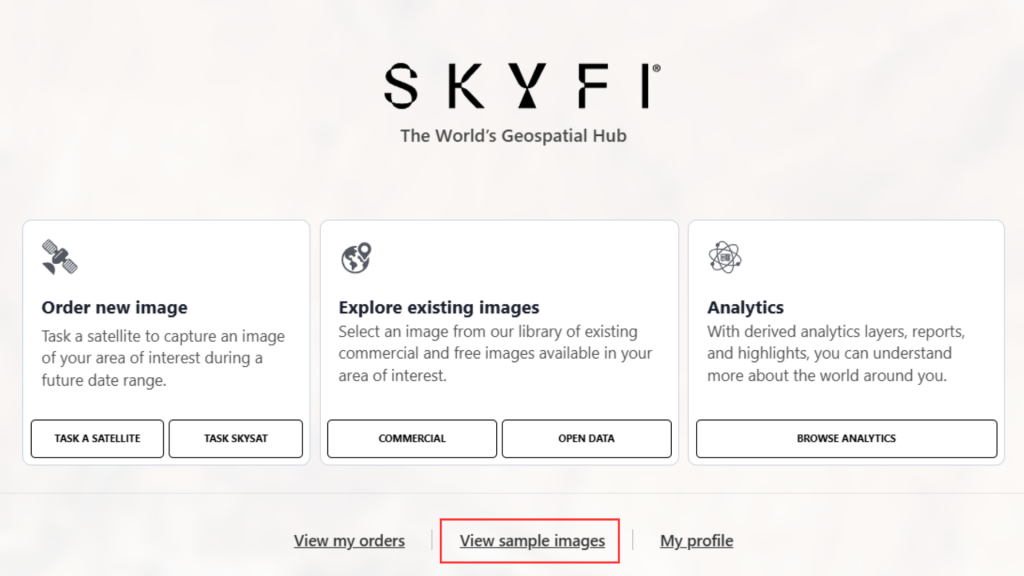Go to the My profile link
1024x576 pixels.
point(697,541)
